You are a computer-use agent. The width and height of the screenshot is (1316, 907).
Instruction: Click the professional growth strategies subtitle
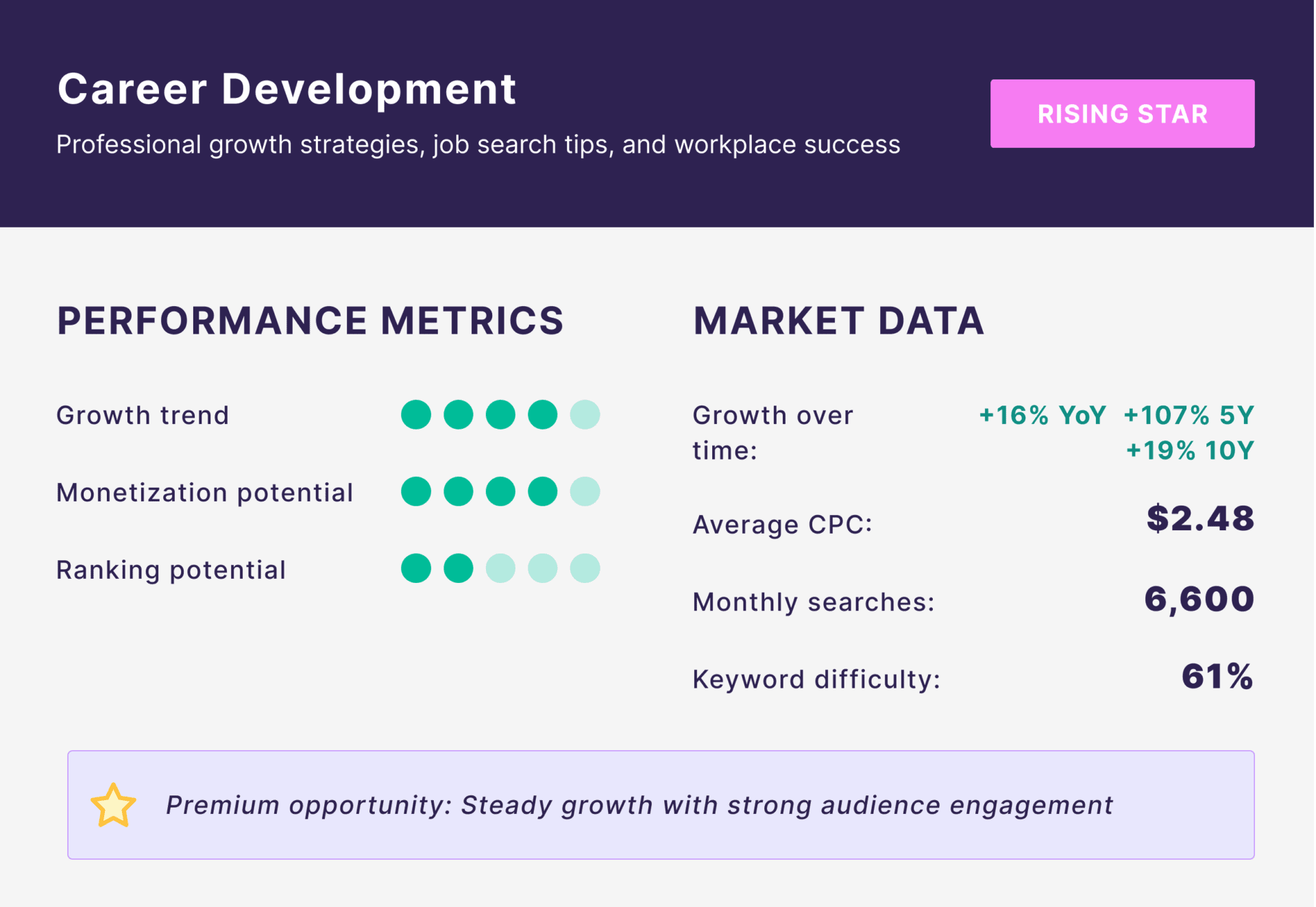coord(478,145)
